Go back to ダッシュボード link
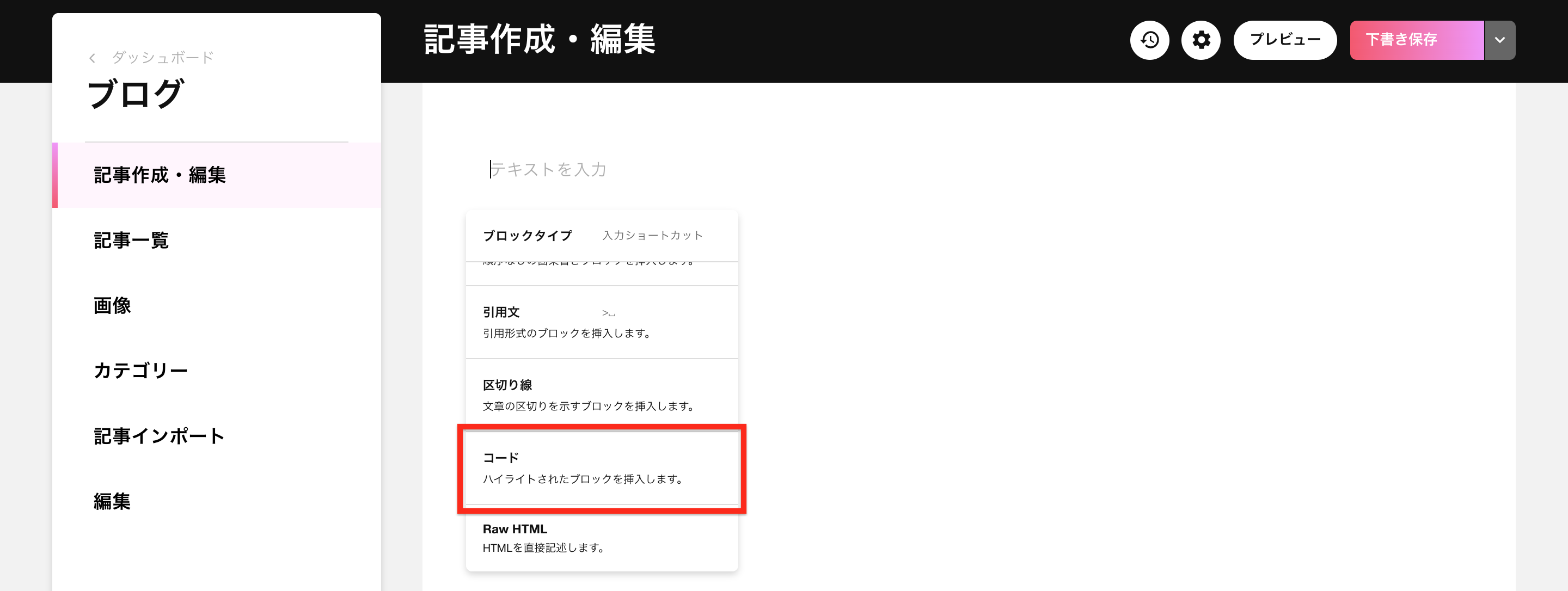The image size is (1568, 591). pos(163,58)
